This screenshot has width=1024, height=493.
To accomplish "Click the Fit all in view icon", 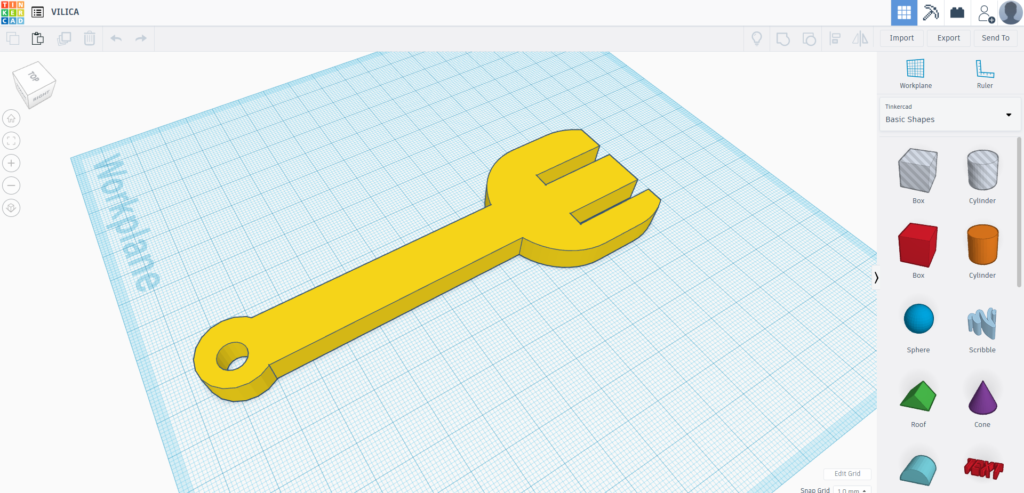I will point(12,140).
